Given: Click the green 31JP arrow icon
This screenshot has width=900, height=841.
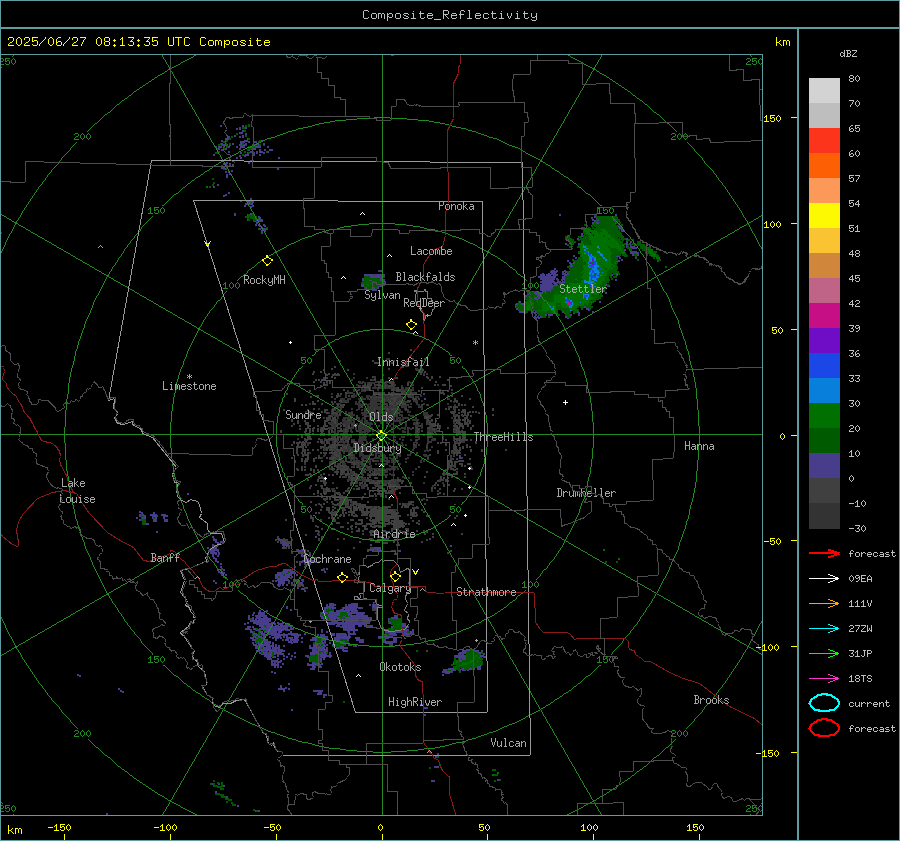Looking at the screenshot, I should (824, 653).
